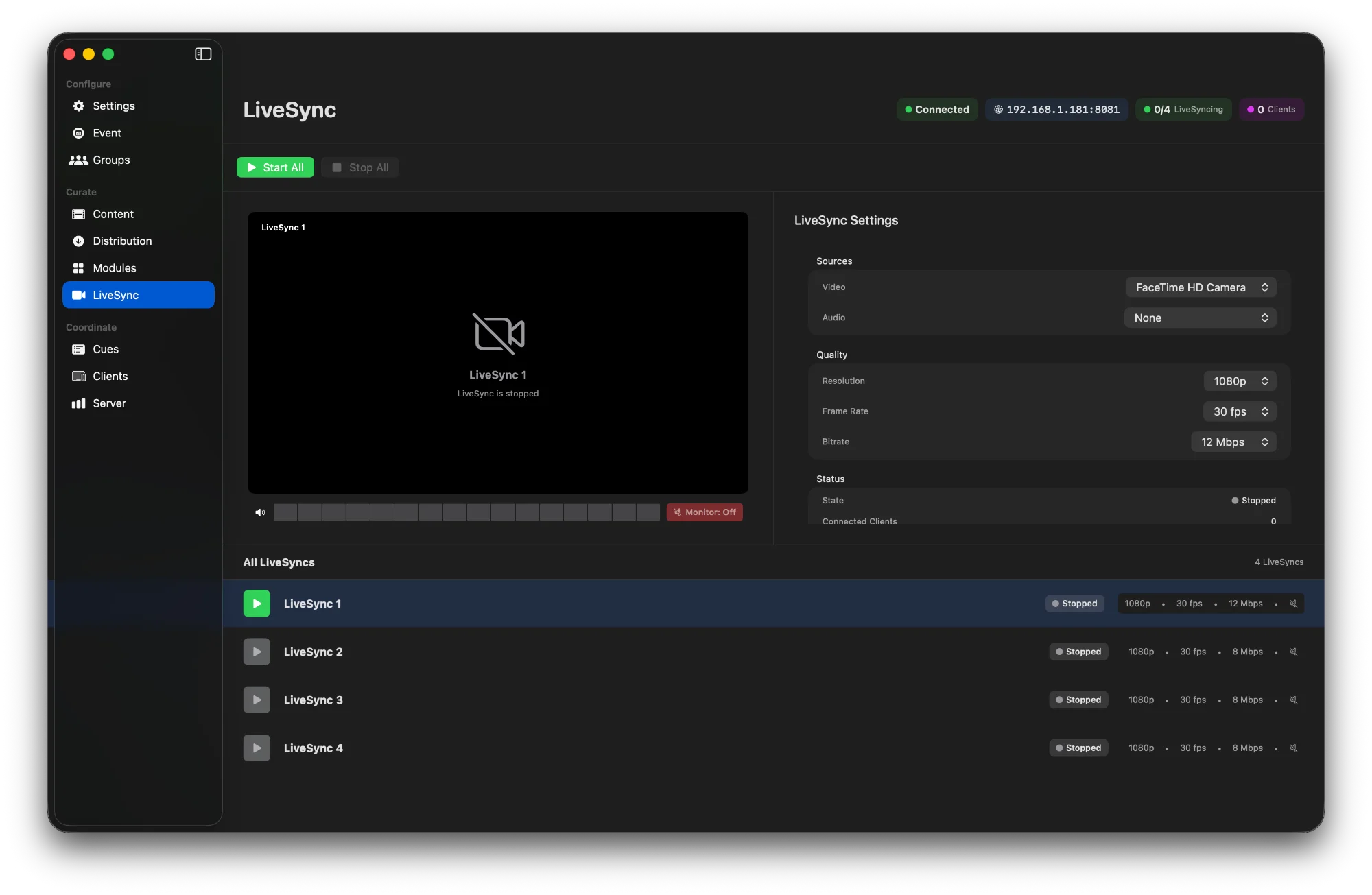Viewport: 1372px width, 895px height.
Task: Change video source from FaceTime HD Camera
Action: point(1200,287)
